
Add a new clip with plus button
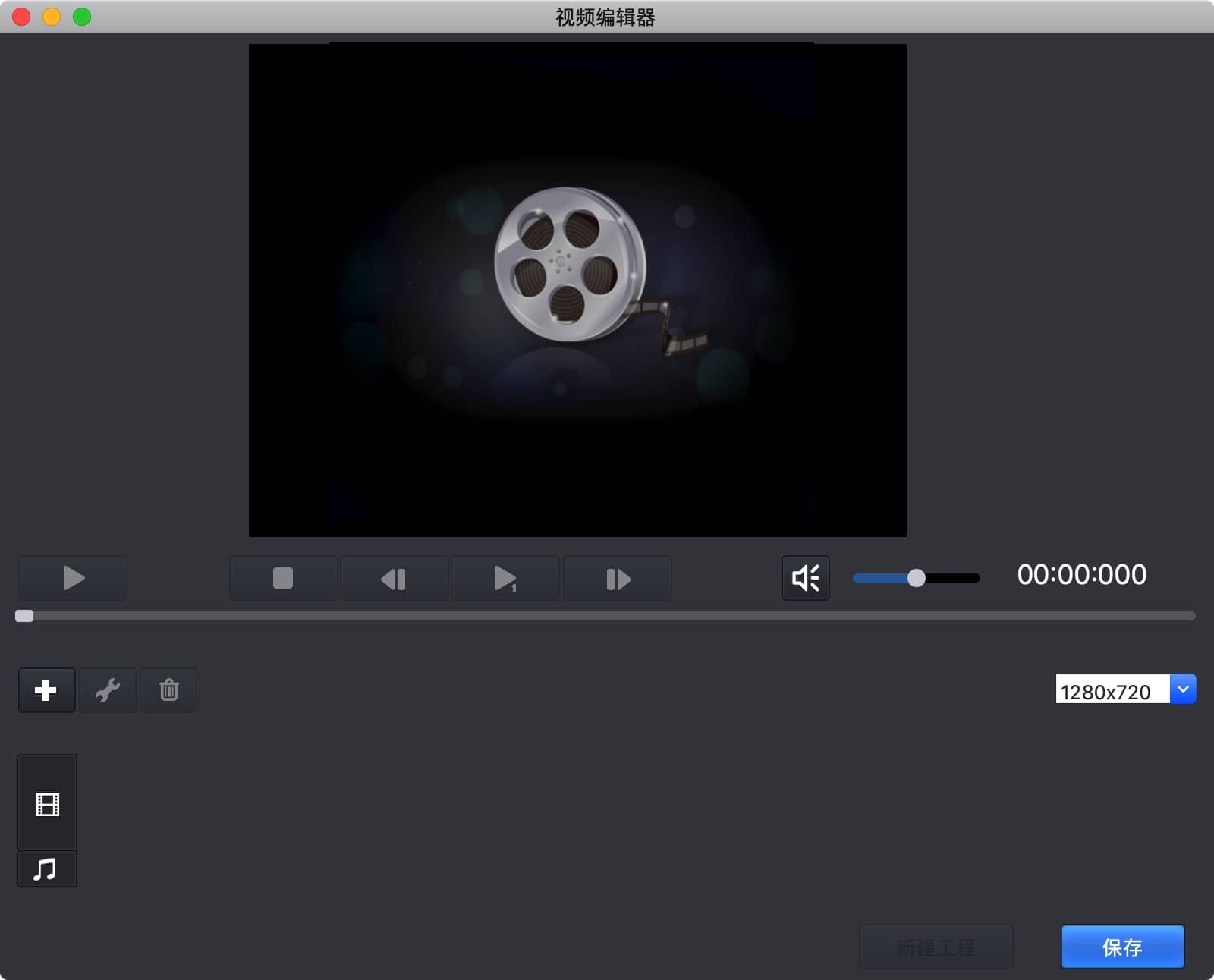pos(46,690)
